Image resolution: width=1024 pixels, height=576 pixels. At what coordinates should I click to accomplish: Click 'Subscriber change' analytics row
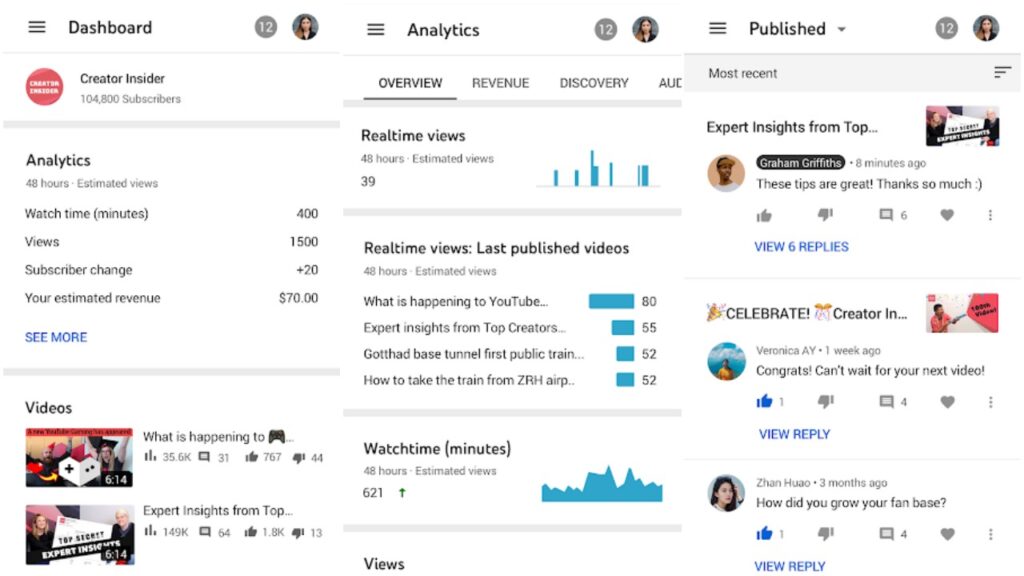(172, 270)
